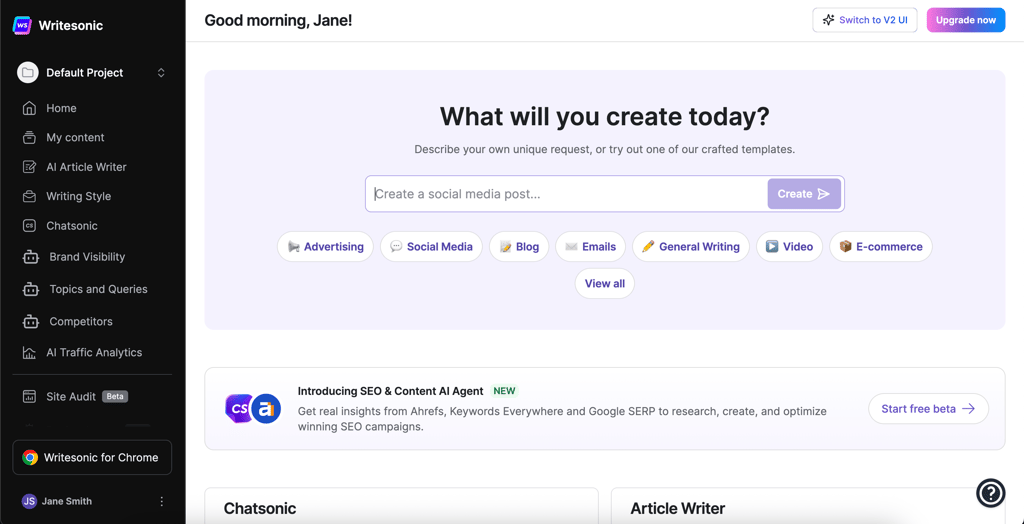
Task: Open the help question mark button
Action: click(990, 493)
